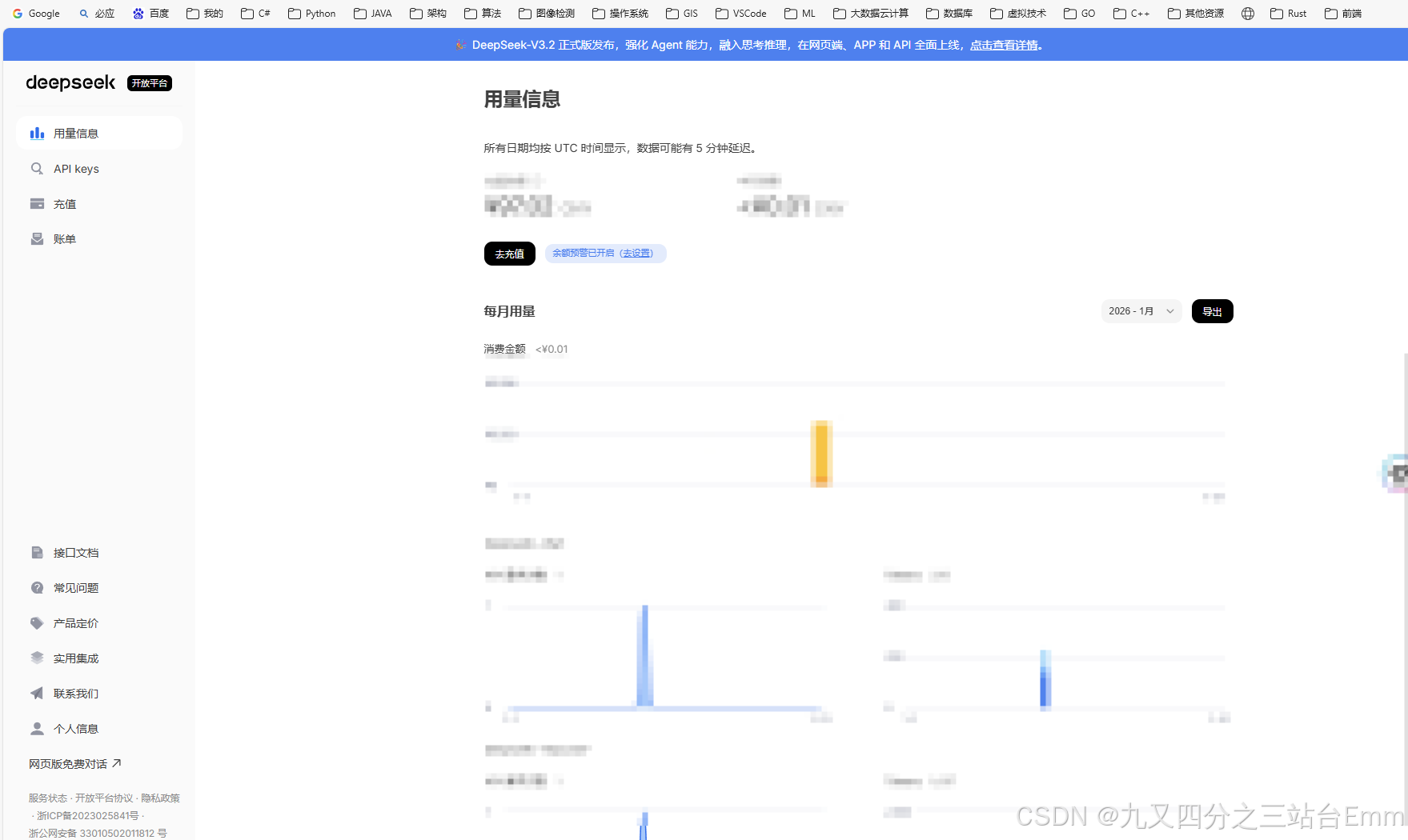
Task: Click the deepseek logo
Action: coord(70,82)
